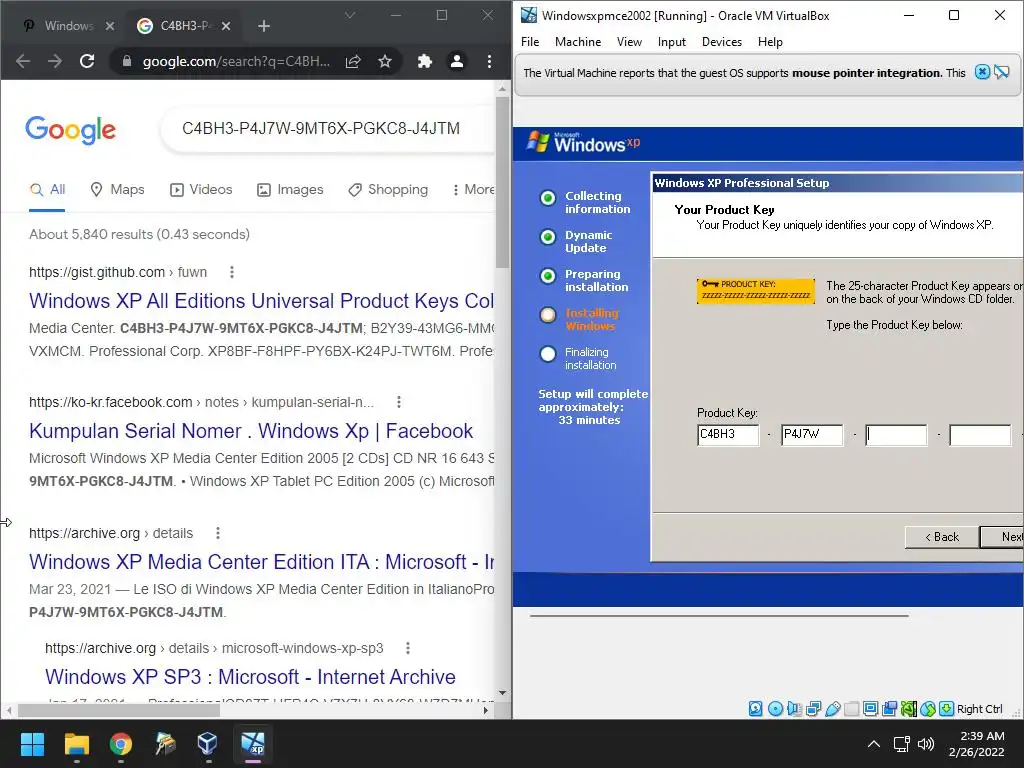Open the Windows Start menu
Image resolution: width=1024 pixels, height=768 pixels.
[x=32, y=744]
